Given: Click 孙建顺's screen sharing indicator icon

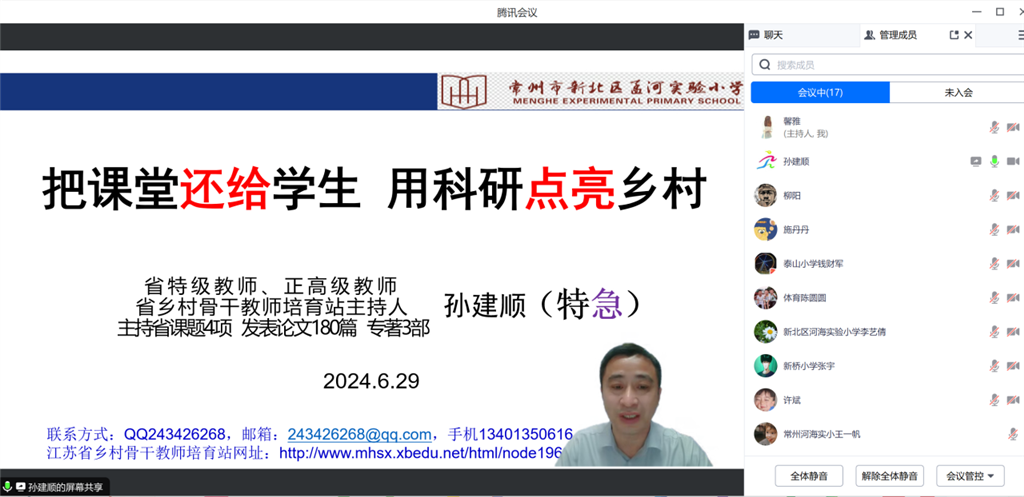Looking at the screenshot, I should pos(976,161).
